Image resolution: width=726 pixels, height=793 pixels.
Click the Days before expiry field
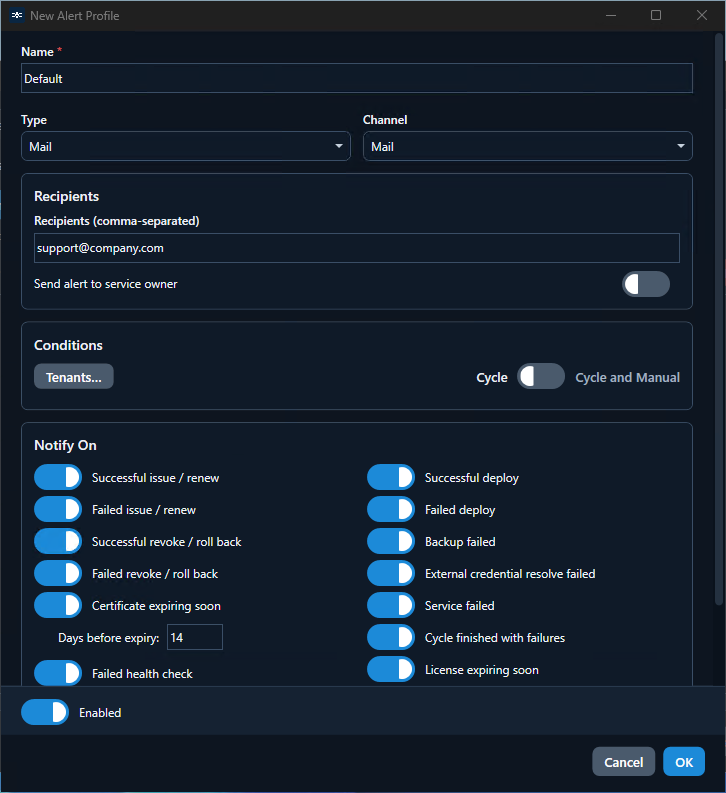(195, 637)
